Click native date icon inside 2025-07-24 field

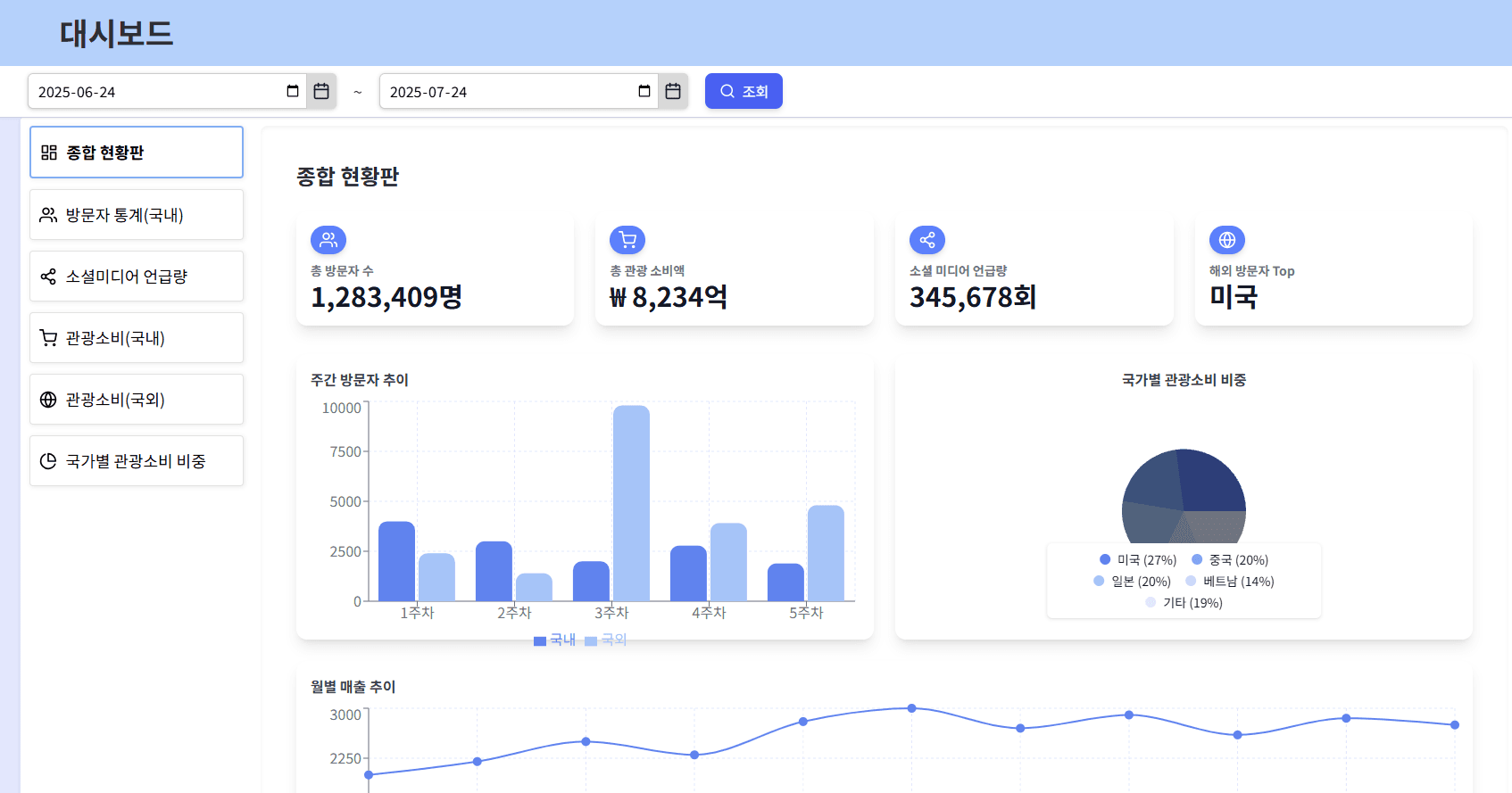[x=644, y=91]
